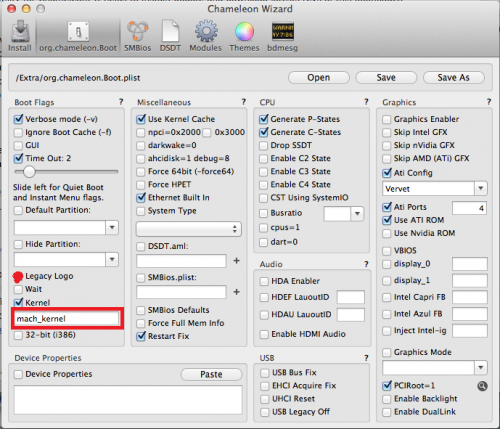Click the magnifier icon next to PCIRoot=1

click(482, 386)
